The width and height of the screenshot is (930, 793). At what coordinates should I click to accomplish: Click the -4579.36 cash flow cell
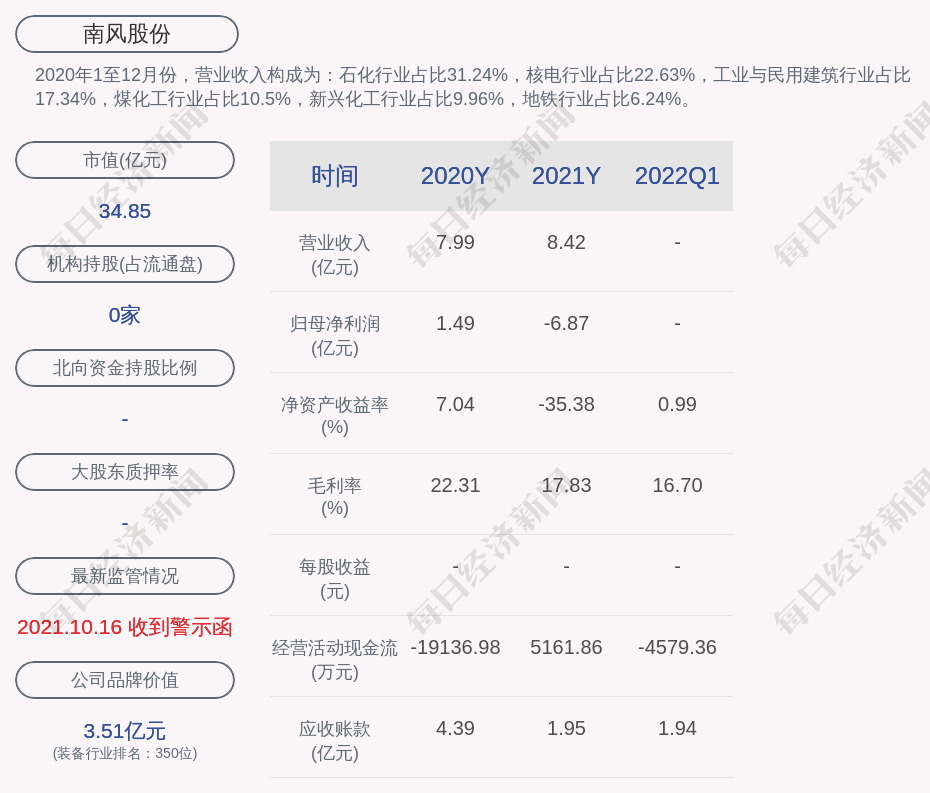click(x=677, y=647)
